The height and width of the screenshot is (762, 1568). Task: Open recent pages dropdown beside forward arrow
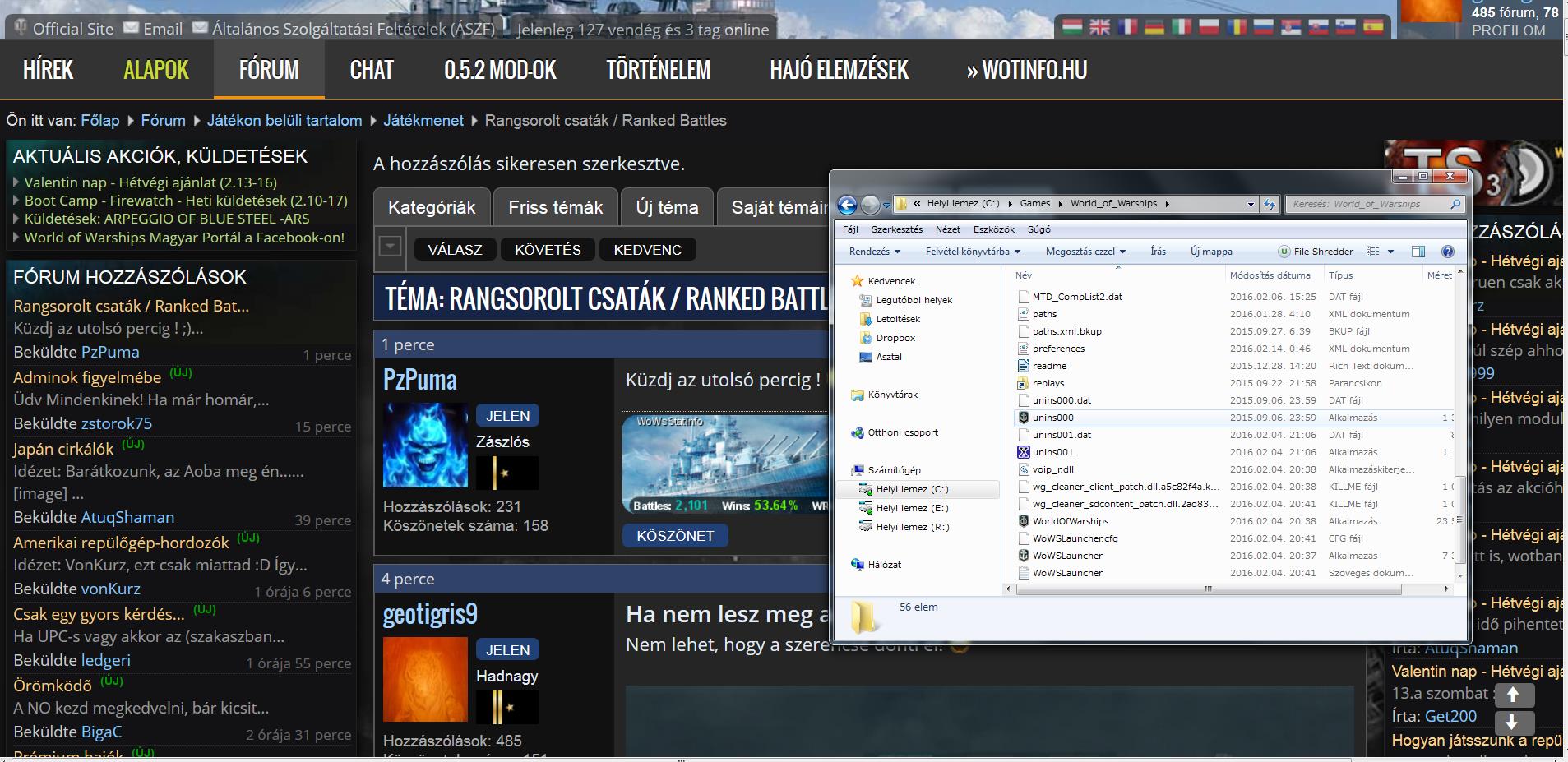tap(886, 204)
